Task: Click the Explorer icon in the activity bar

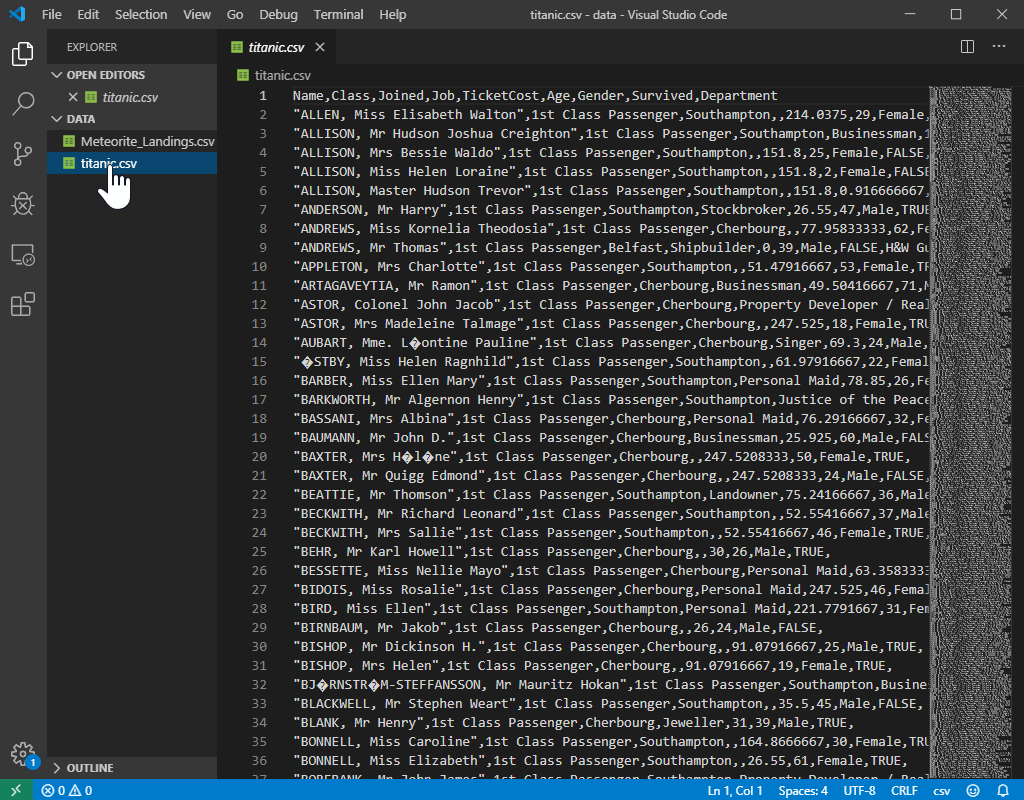Action: pyautogui.click(x=22, y=54)
